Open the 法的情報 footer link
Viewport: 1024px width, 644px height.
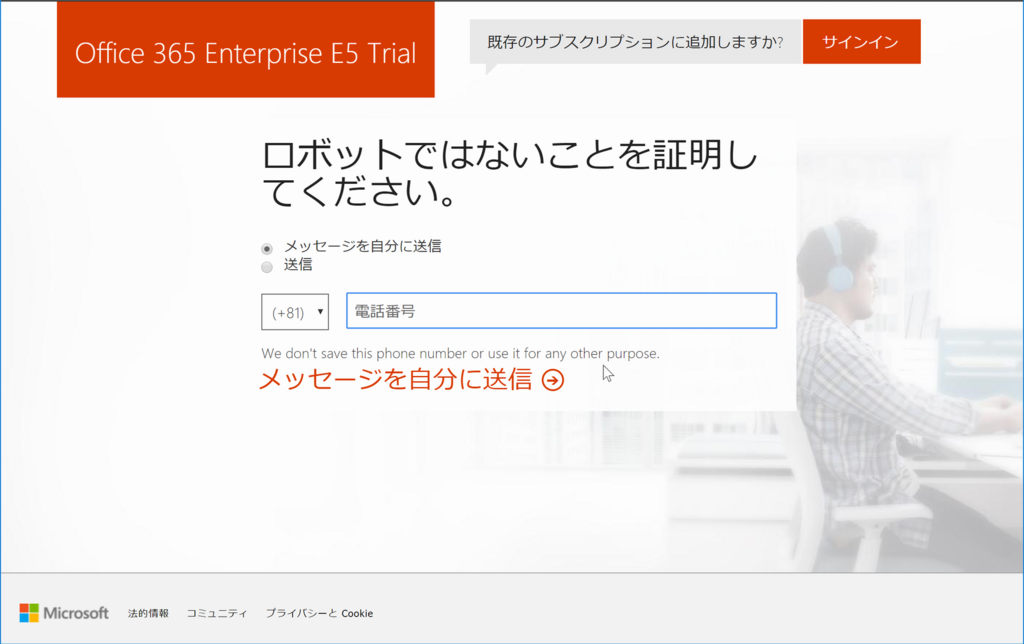[148, 613]
